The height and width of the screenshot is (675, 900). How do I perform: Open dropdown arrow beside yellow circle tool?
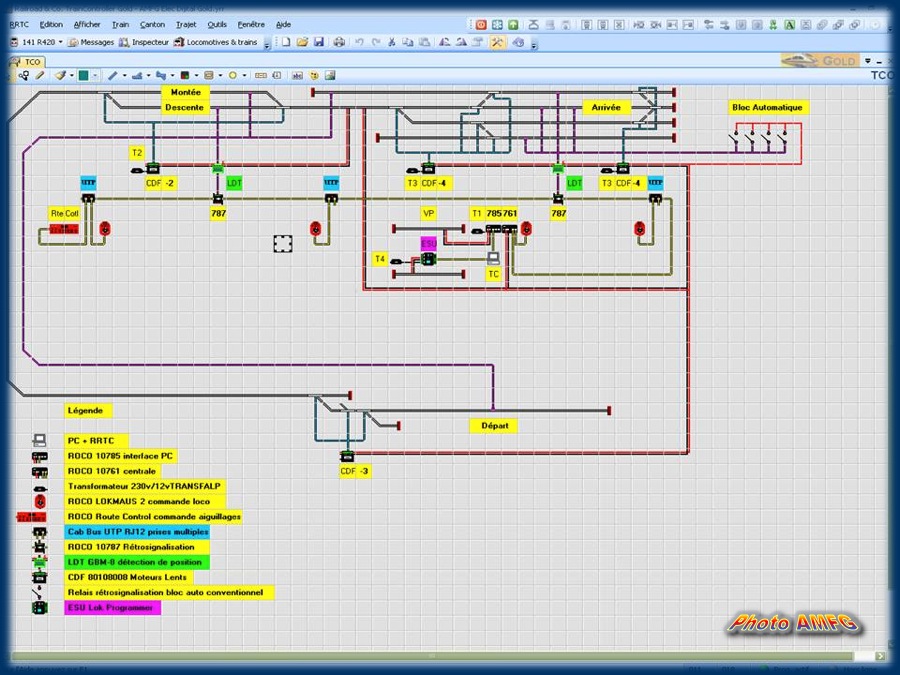(245, 75)
